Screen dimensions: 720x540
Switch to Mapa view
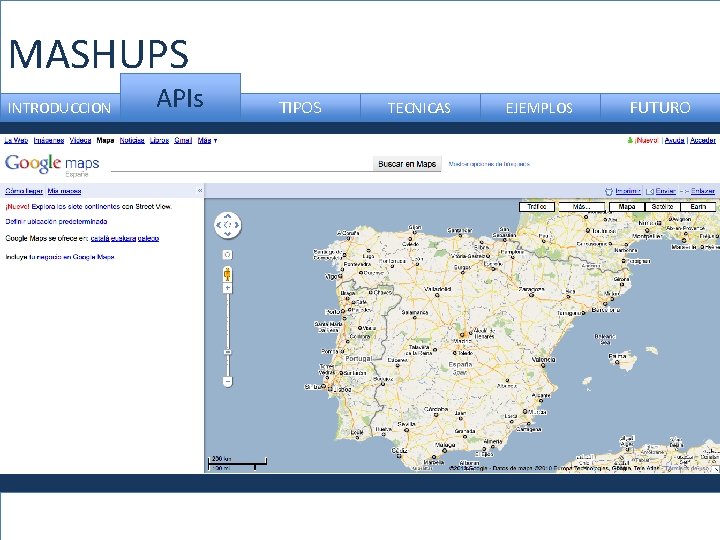(626, 207)
